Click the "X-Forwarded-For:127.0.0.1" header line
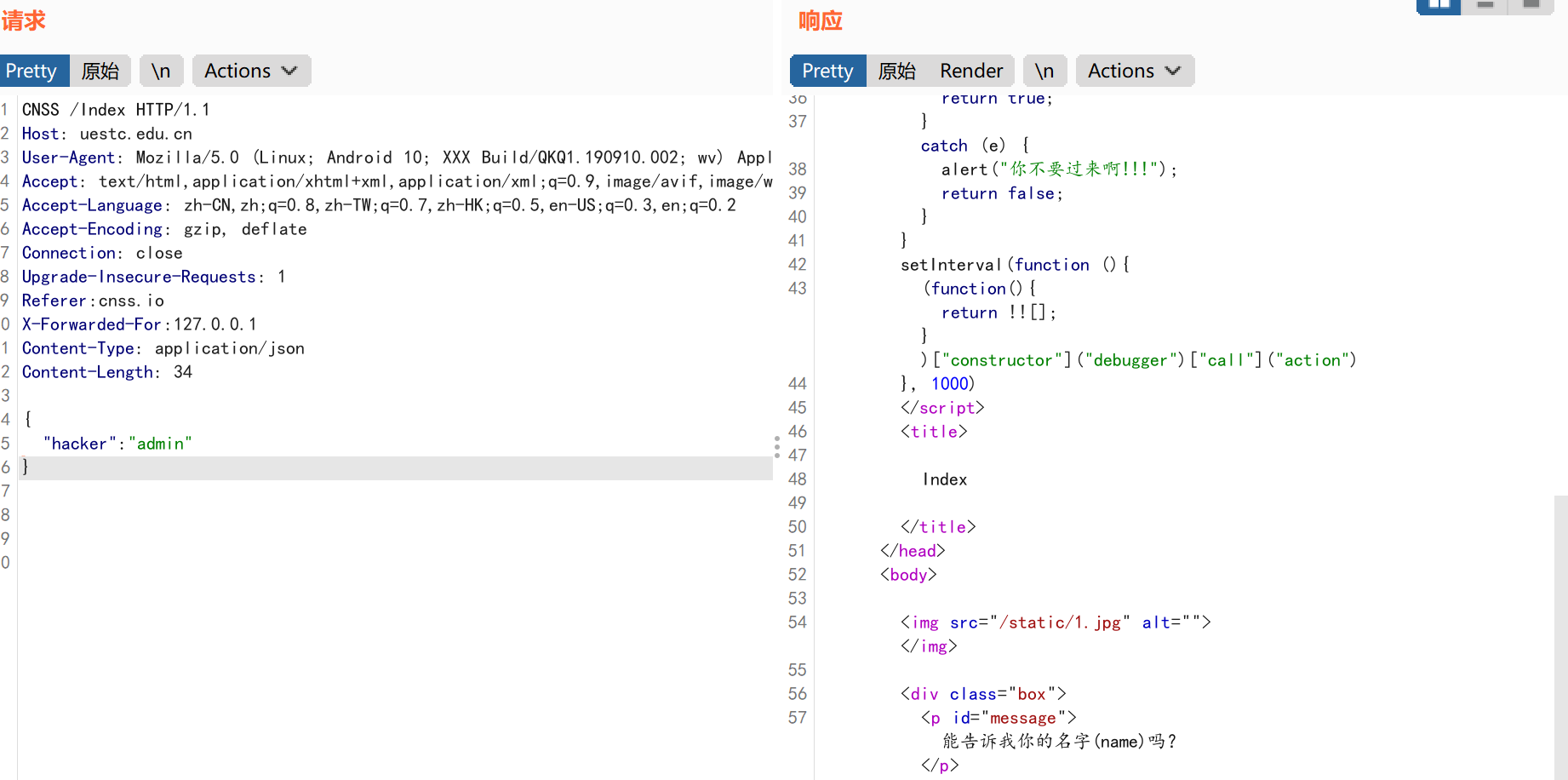1568x780 pixels. tap(139, 324)
